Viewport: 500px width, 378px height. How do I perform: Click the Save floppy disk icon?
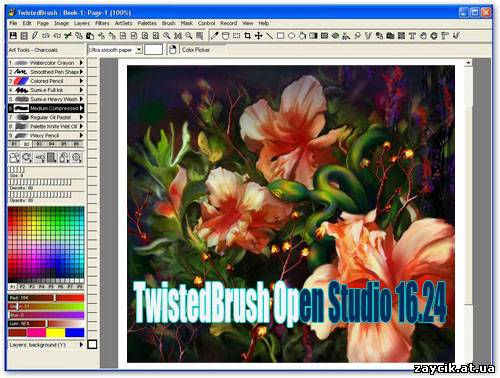tap(13, 35)
